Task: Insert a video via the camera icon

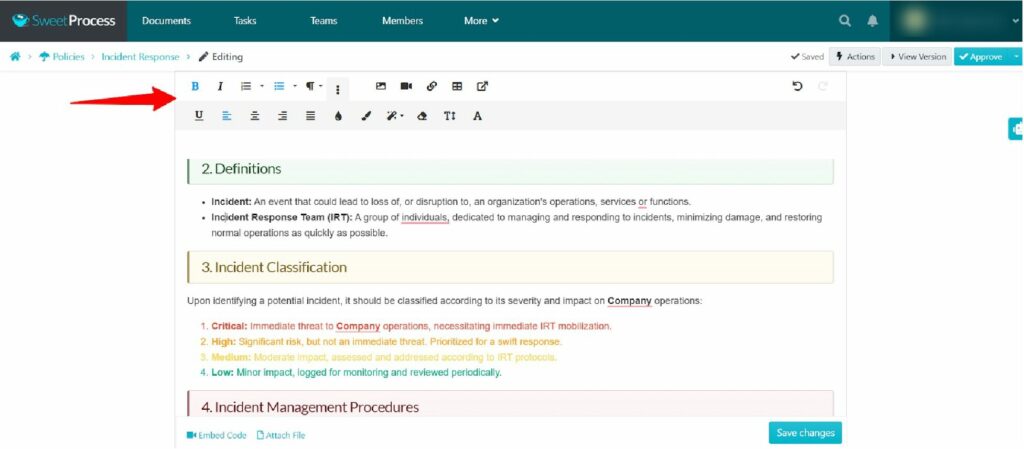Action: click(406, 86)
